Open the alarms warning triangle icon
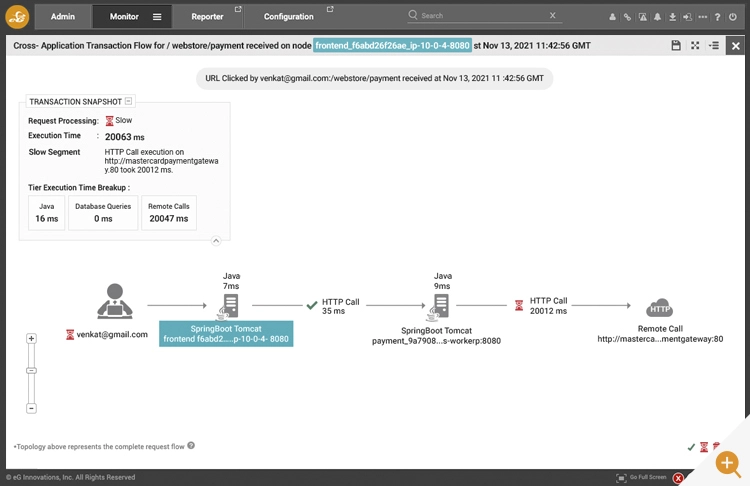This screenshot has height=486, width=750. point(642,17)
